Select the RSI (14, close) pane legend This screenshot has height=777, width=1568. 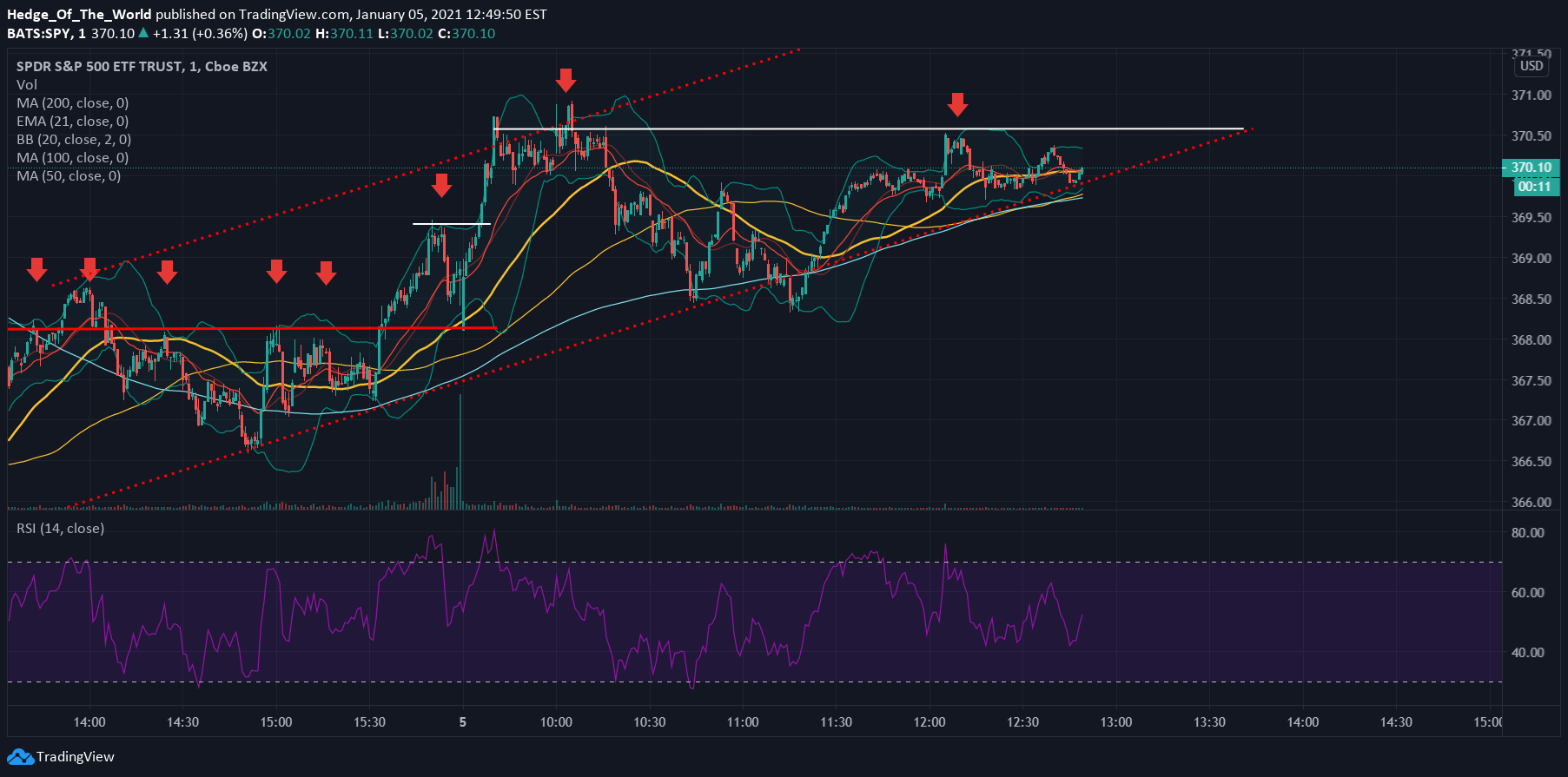click(x=60, y=528)
